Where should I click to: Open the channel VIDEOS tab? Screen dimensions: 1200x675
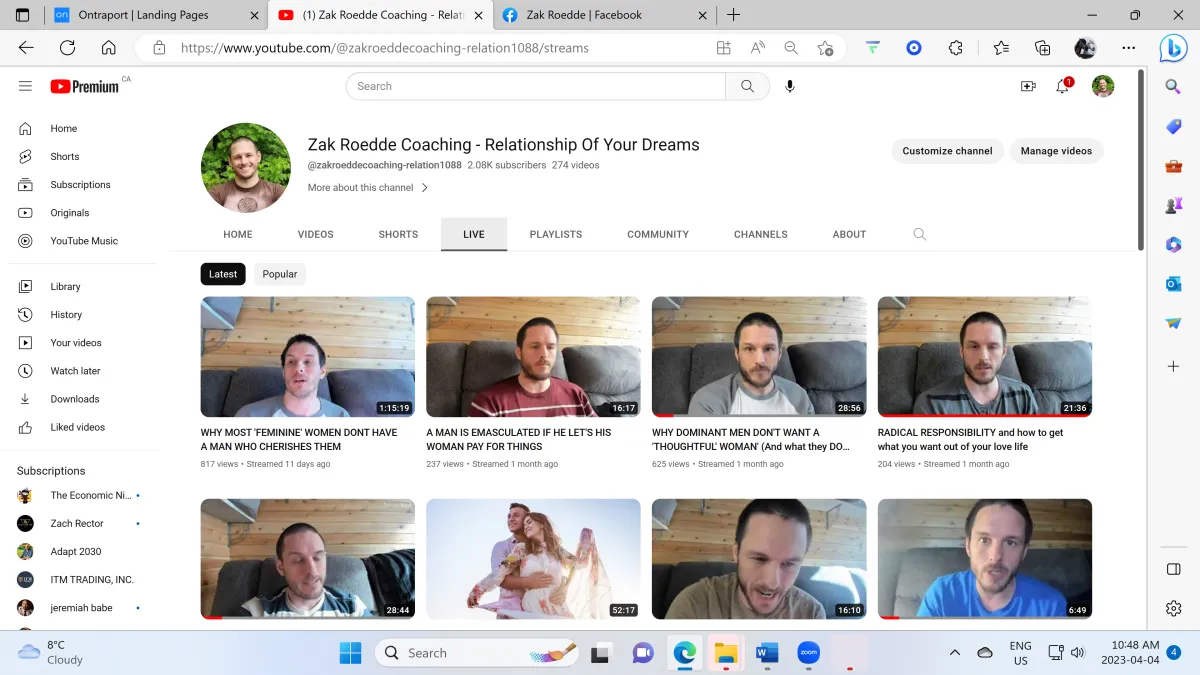tap(316, 234)
